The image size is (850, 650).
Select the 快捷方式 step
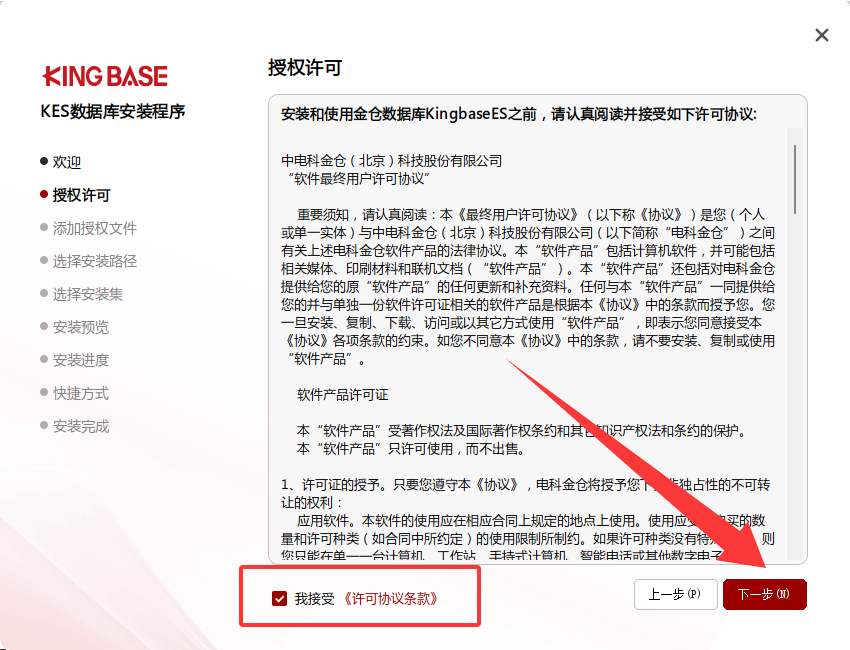75,394
